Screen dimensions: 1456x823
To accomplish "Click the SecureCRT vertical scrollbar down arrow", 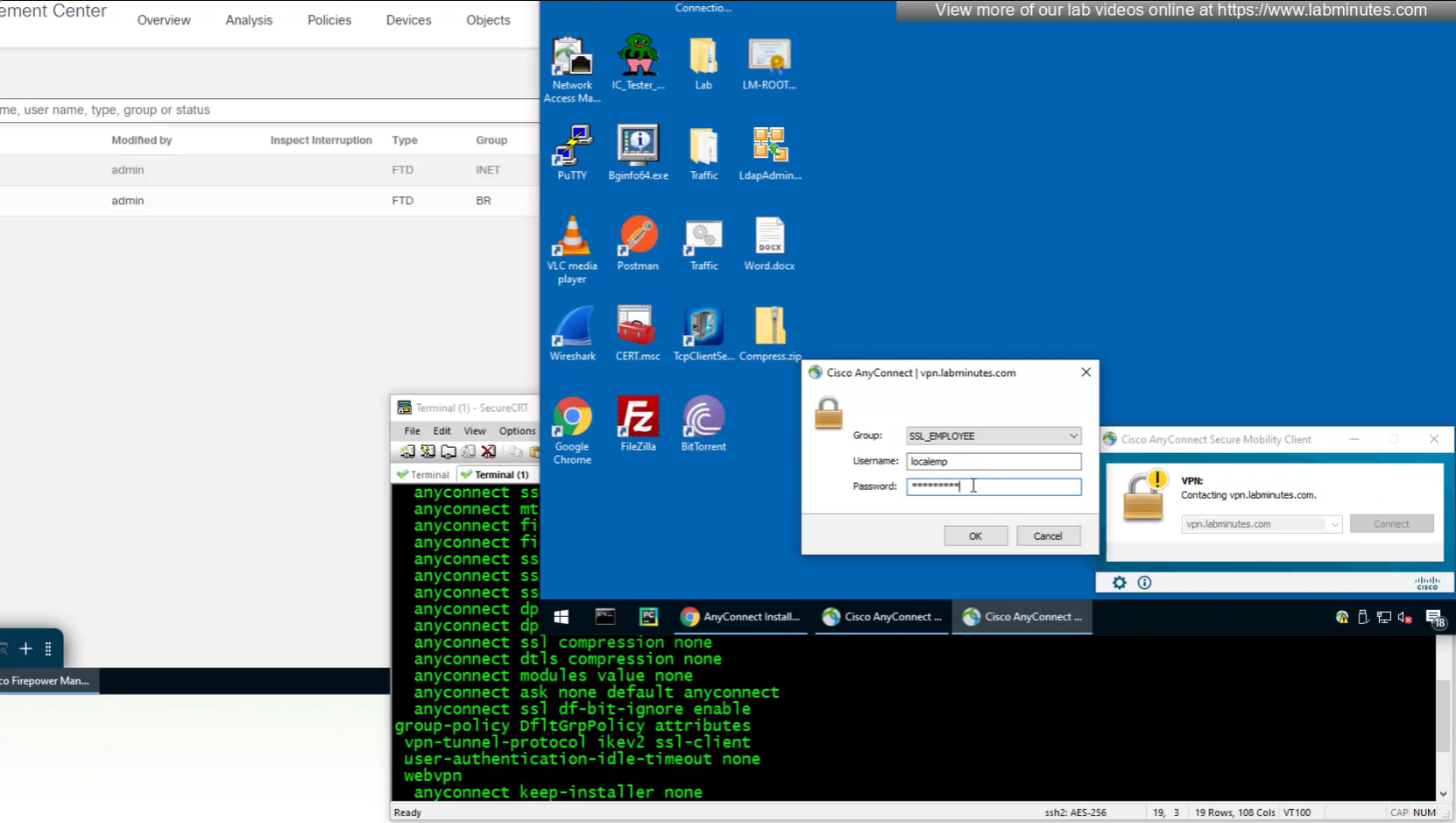I will coord(1443,793).
